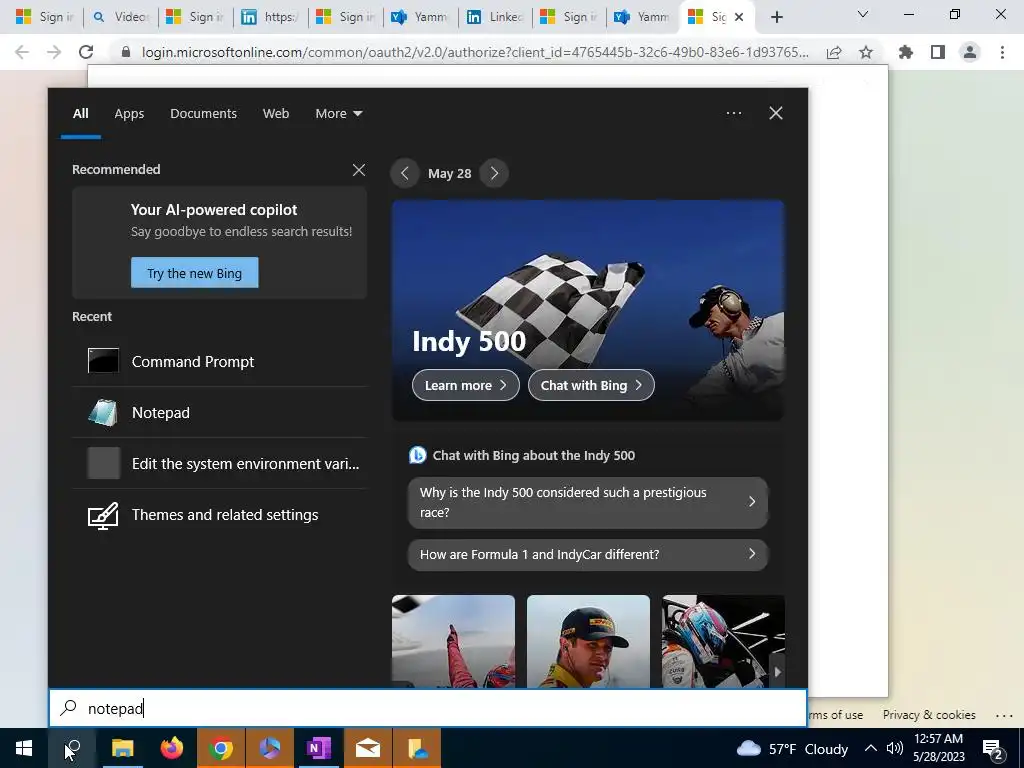Close the search panel
The height and width of the screenshot is (768, 1024).
pos(775,113)
